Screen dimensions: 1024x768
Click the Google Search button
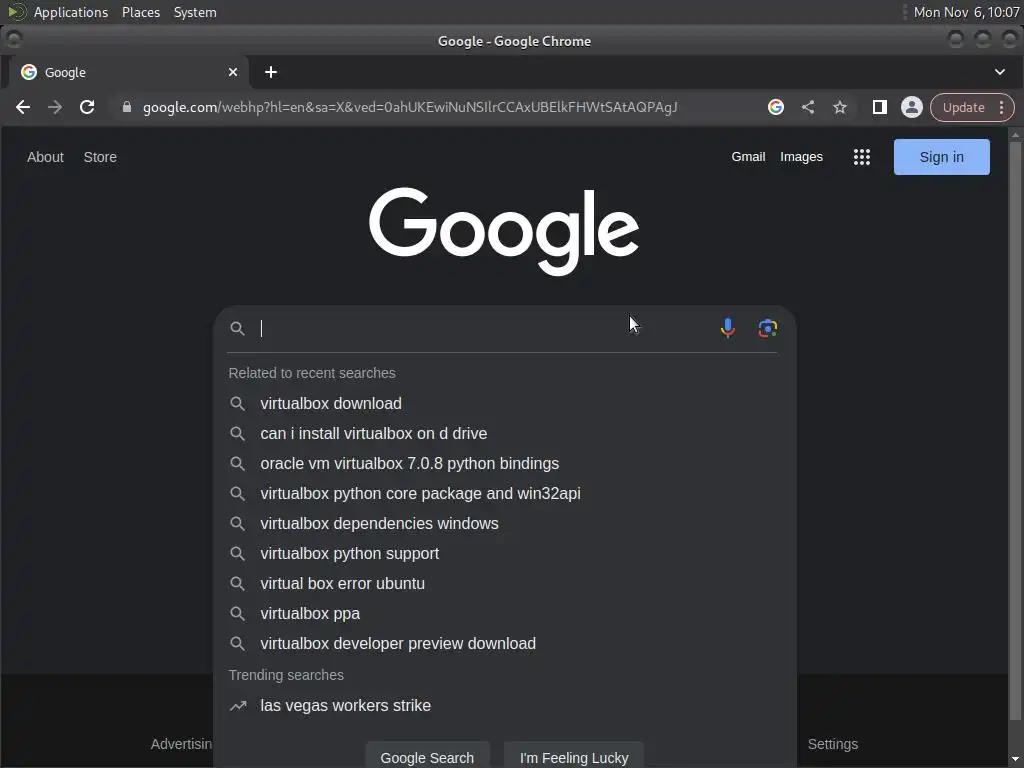tap(427, 756)
